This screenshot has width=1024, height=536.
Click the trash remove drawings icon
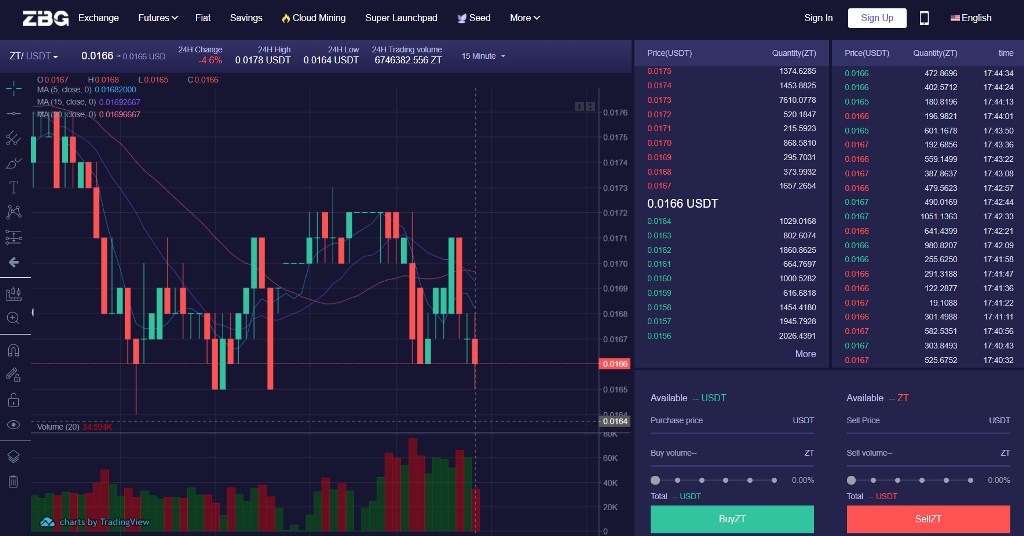(x=14, y=482)
